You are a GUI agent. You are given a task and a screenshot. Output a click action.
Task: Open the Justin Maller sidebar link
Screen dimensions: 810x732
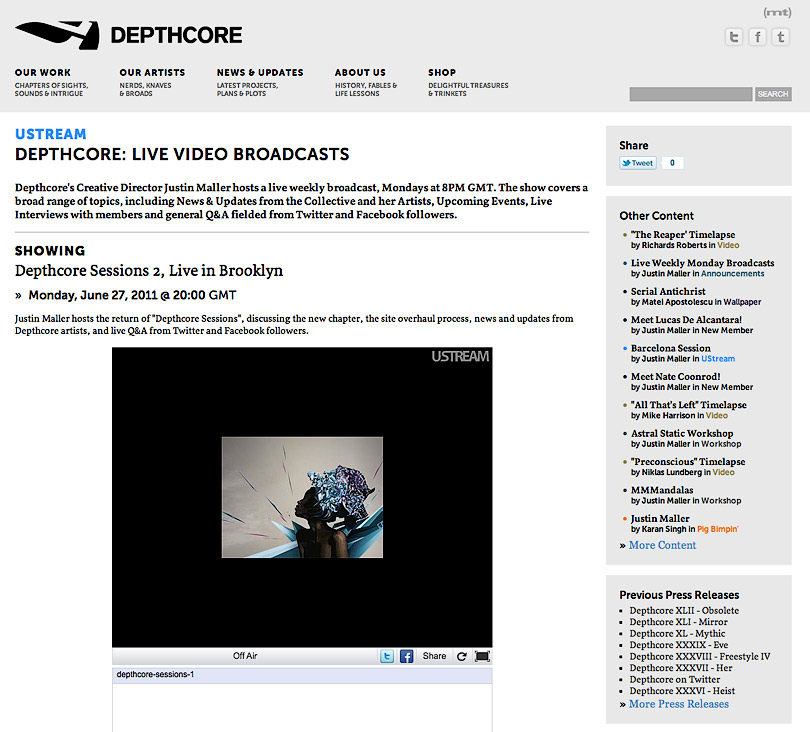(x=660, y=519)
